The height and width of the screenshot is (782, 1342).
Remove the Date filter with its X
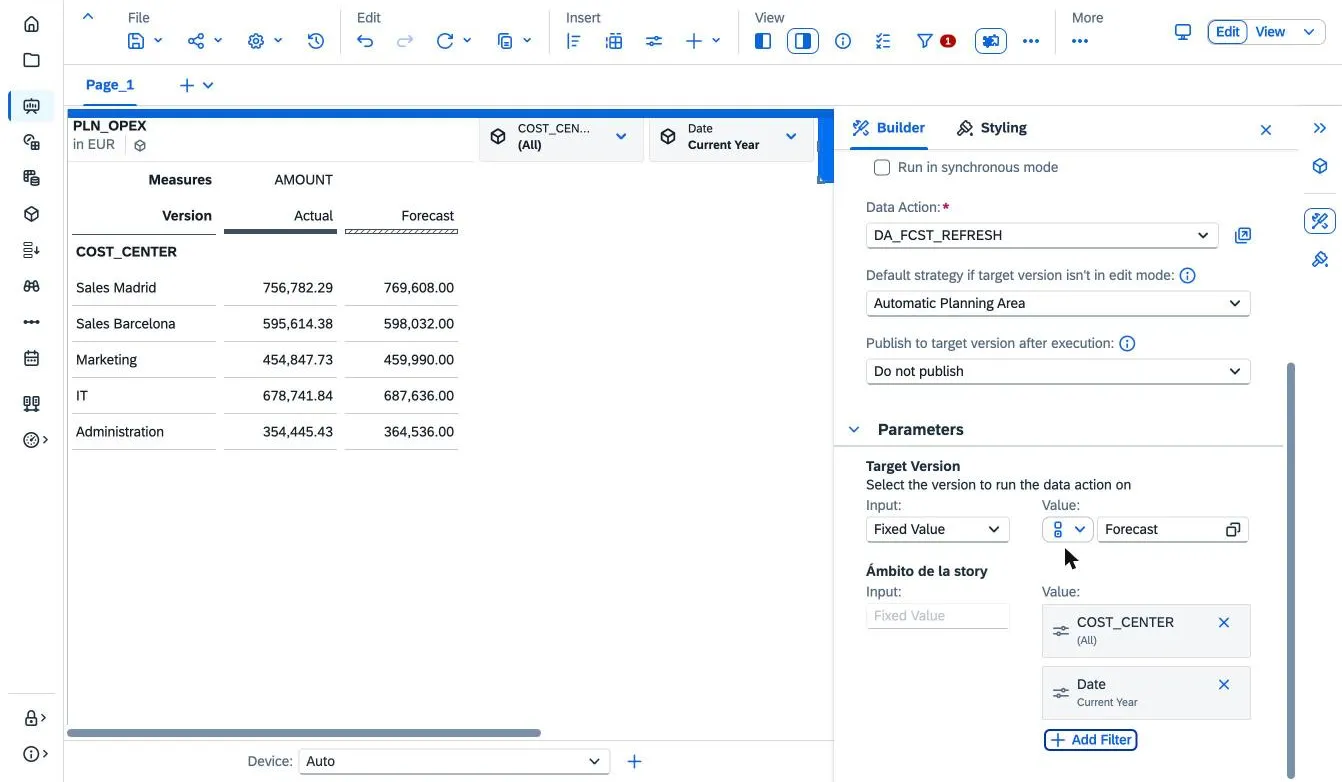pos(1224,685)
